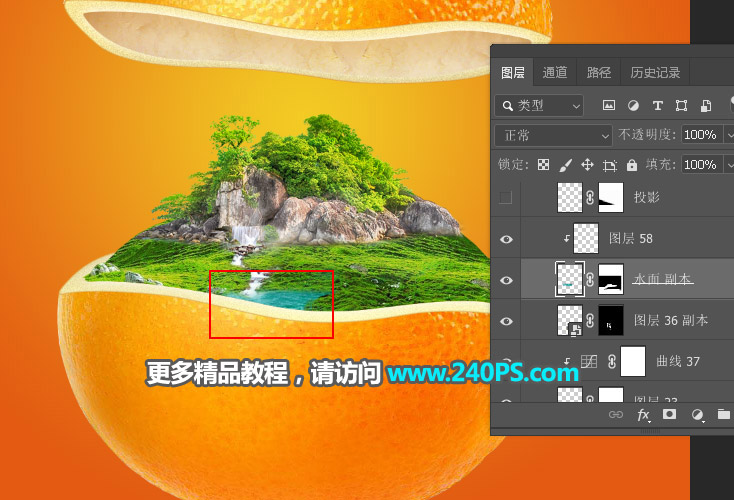Viewport: 734px width, 500px height.
Task: Lock position move icon
Action: coord(587,165)
